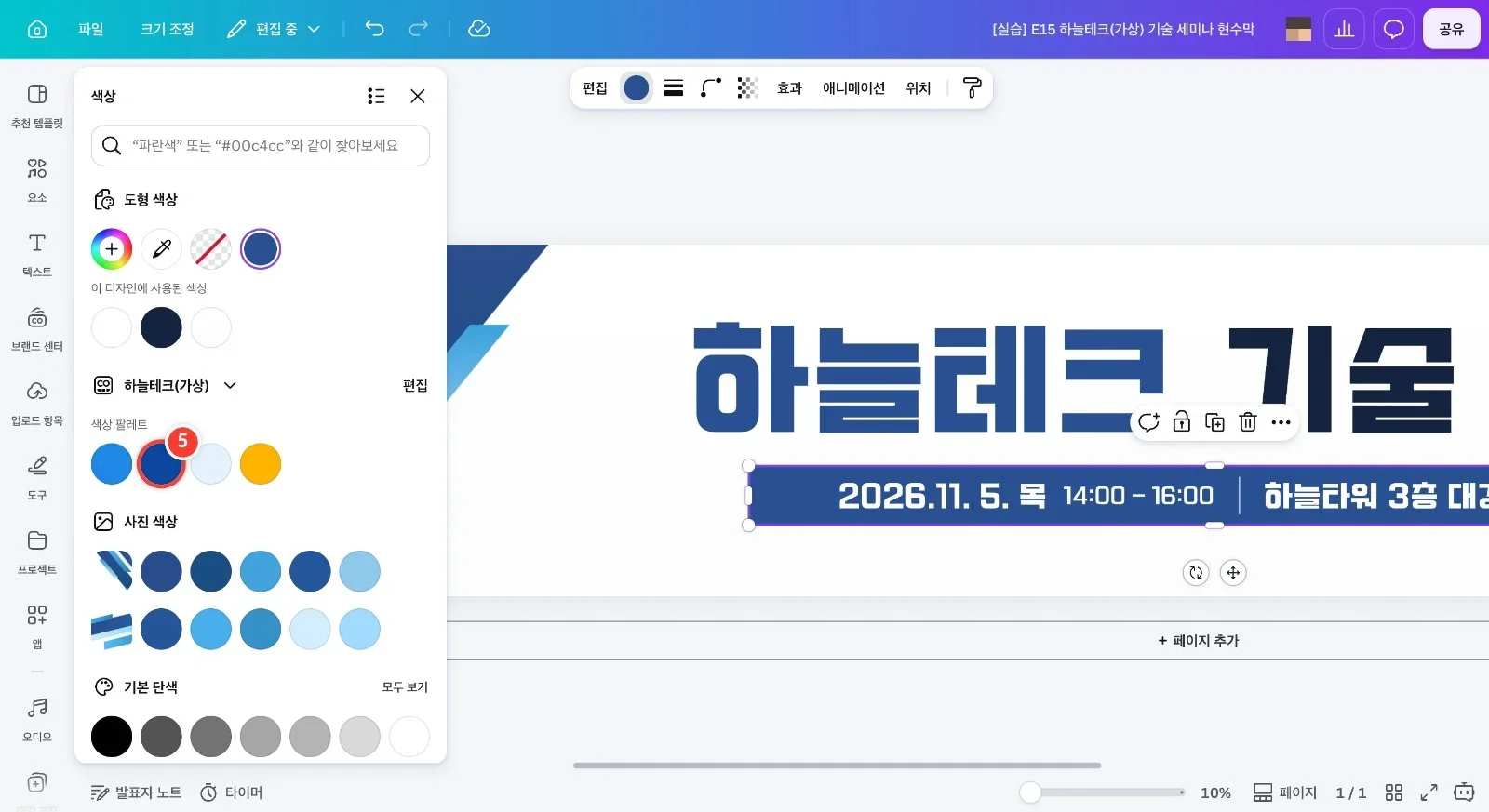Expand 편집 중 mode dropdown

274,29
